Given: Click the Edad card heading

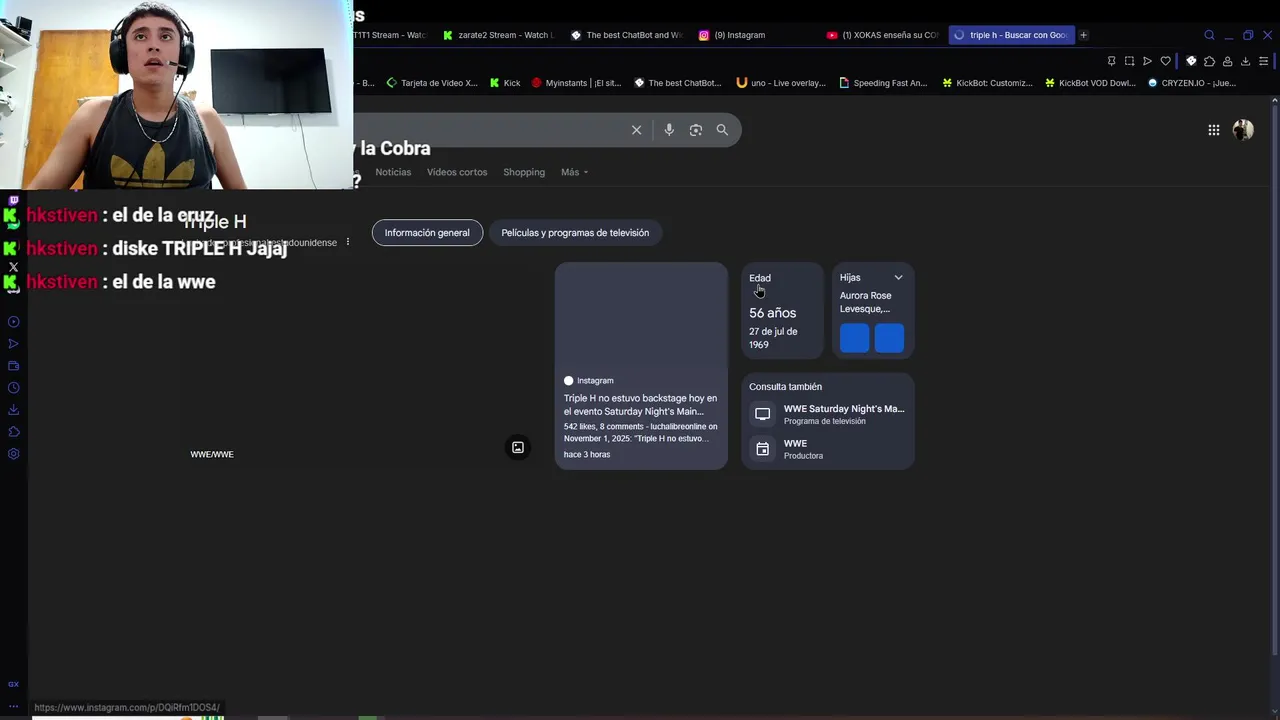Looking at the screenshot, I should [760, 278].
